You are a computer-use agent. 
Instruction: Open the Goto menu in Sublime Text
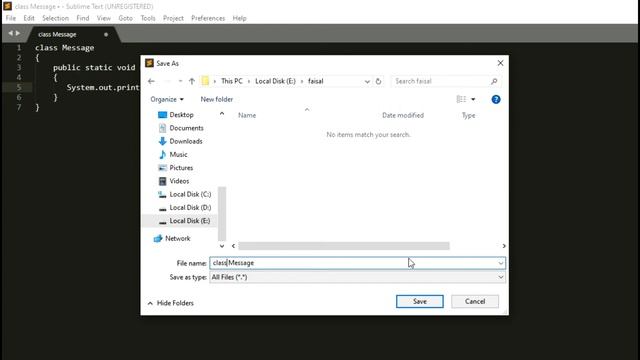point(125,18)
